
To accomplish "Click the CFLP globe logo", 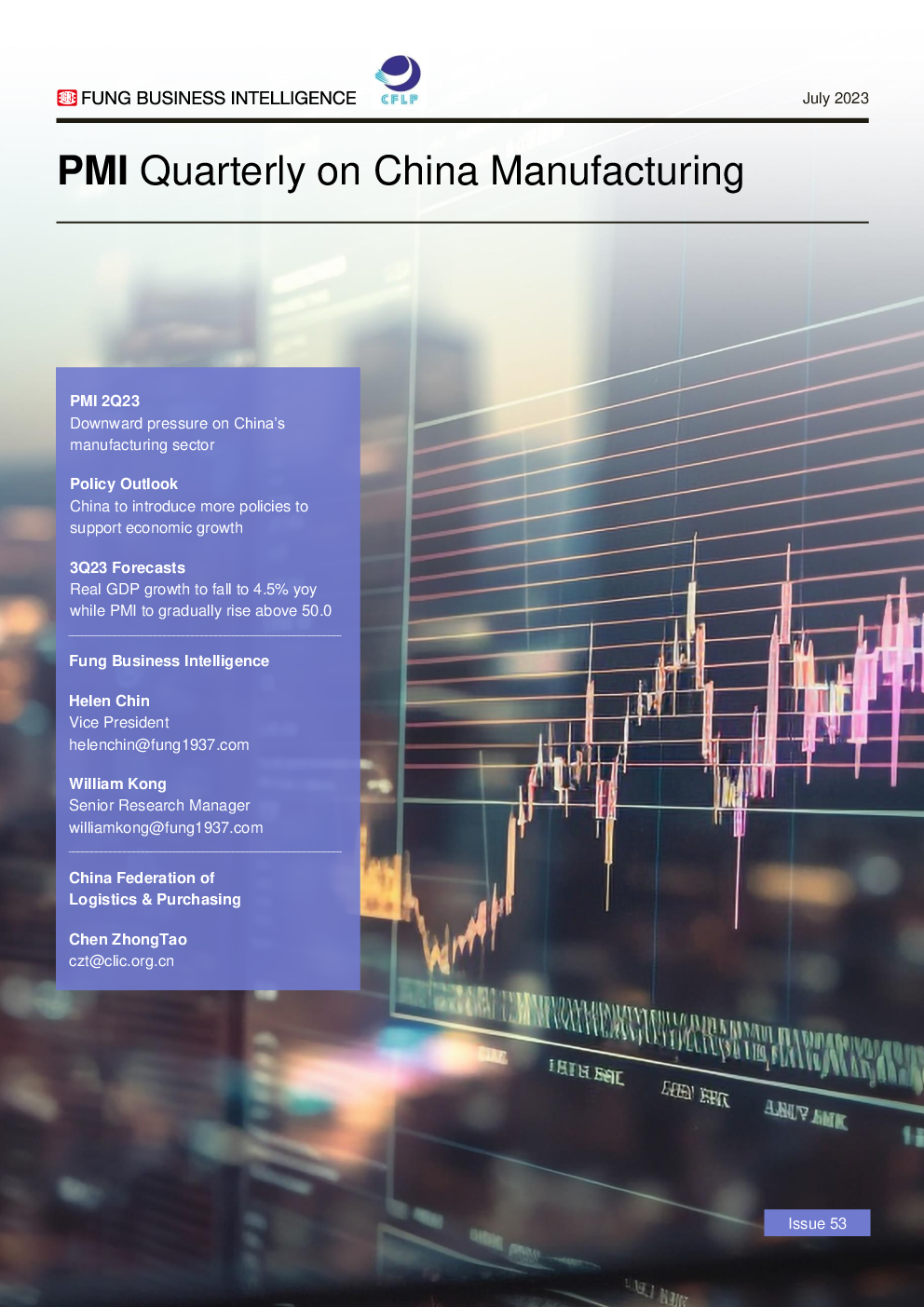I will (399, 79).
